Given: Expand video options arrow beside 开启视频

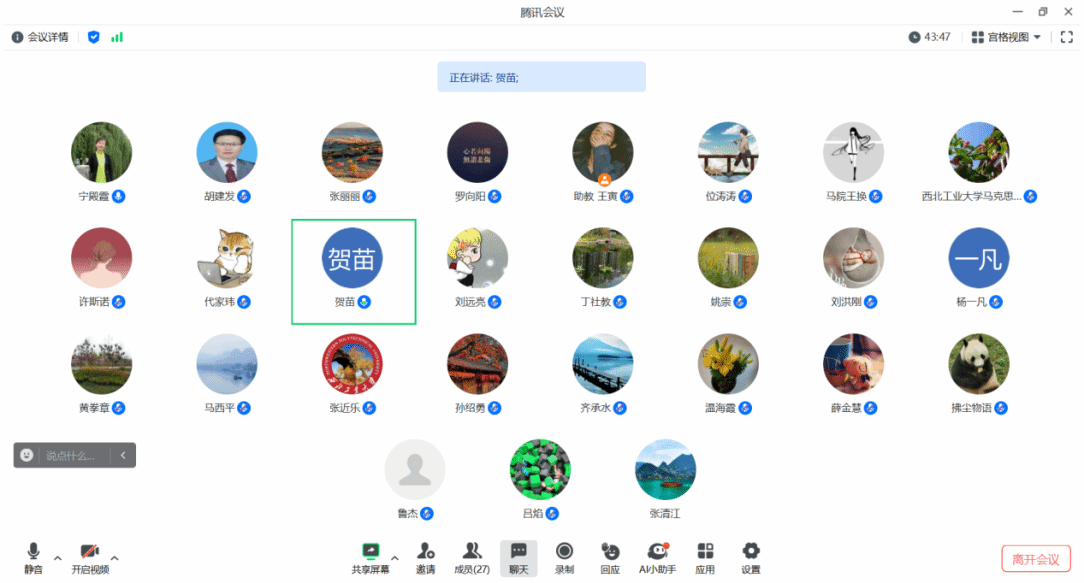Looking at the screenshot, I should coord(114,557).
